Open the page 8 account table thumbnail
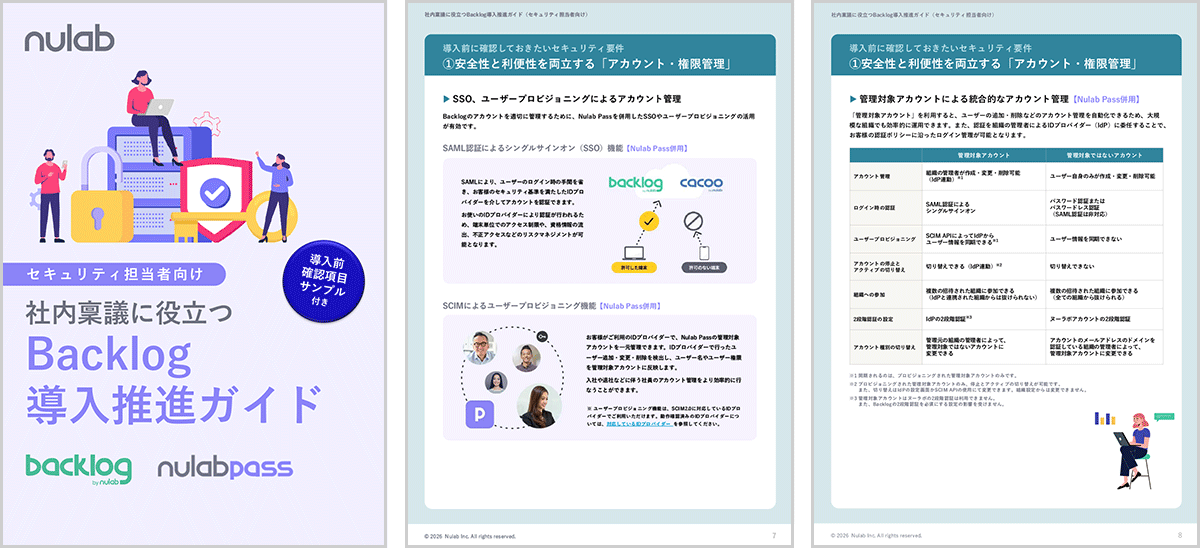Screen dimensions: 1200x548 coord(1006,273)
